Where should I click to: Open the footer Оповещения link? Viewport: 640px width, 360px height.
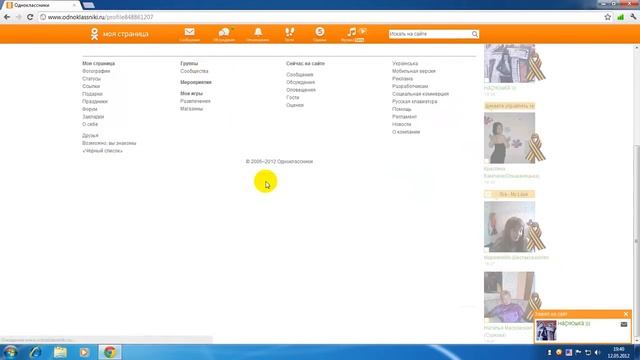coord(301,90)
